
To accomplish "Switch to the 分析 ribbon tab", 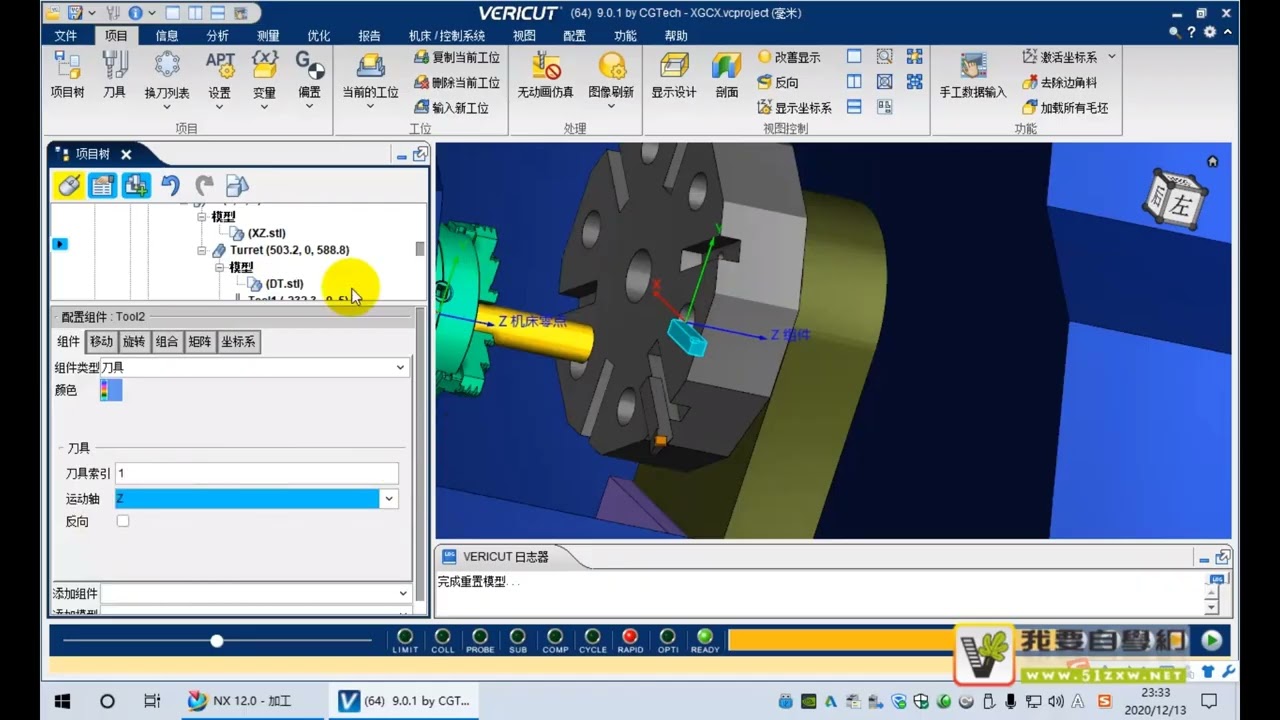I will 217,35.
